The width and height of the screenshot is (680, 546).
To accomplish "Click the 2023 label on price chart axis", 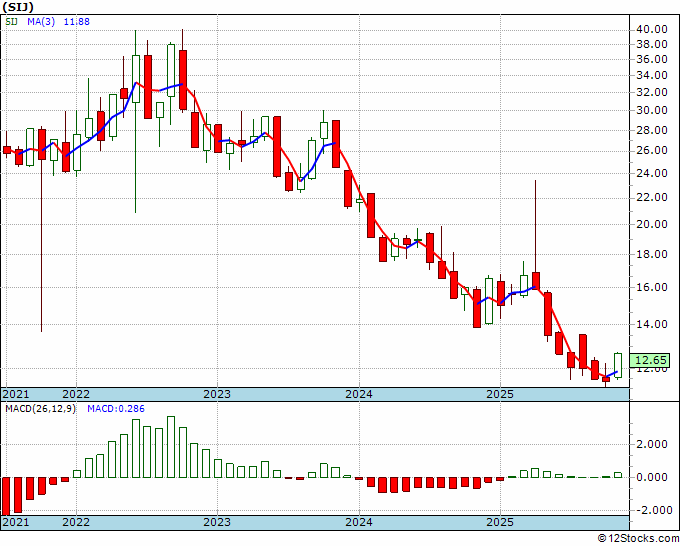I will pos(217,394).
